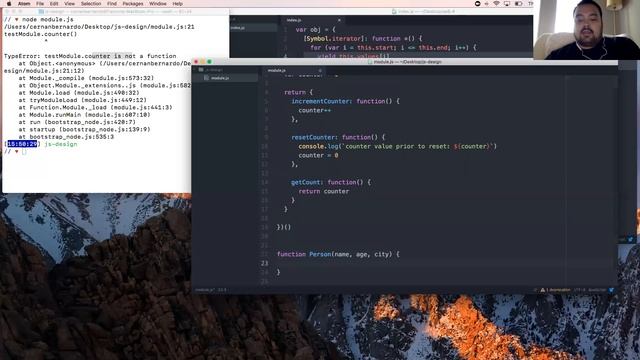The width and height of the screenshot is (640, 360).
Task: Open the Find menu
Action: (x=112, y=3)
